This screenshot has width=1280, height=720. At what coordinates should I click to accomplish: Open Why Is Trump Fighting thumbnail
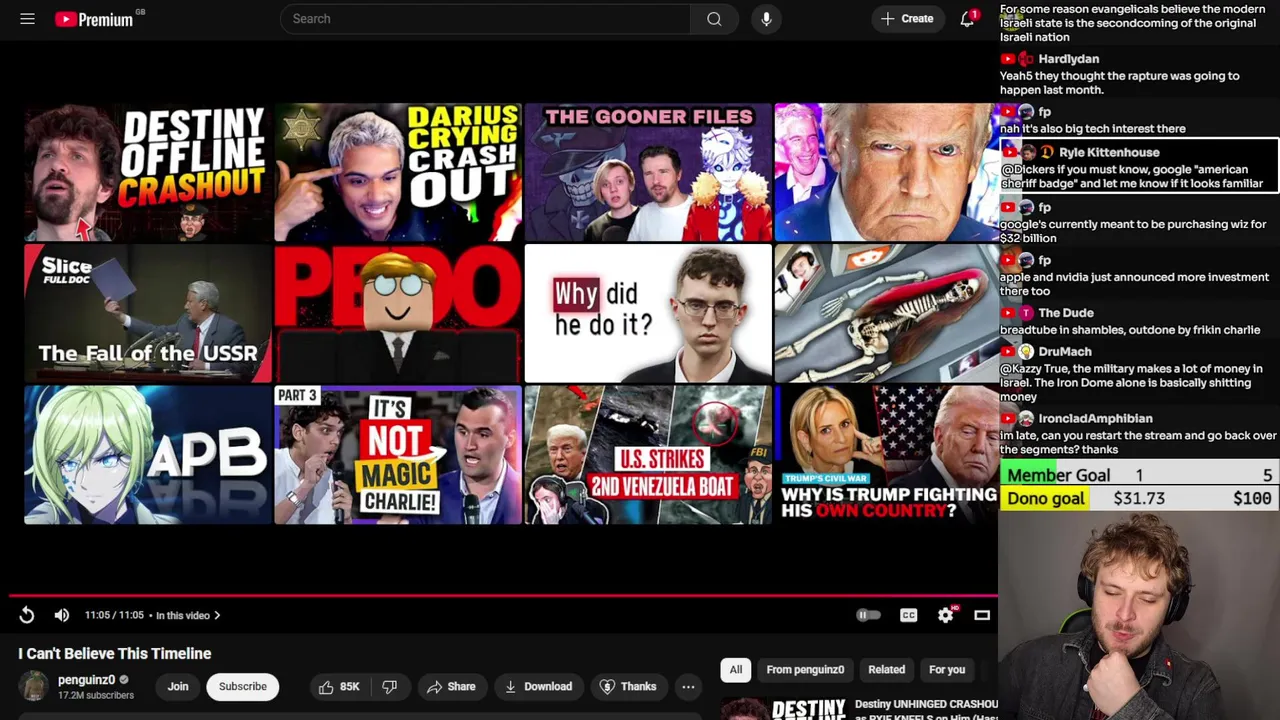tap(886, 455)
